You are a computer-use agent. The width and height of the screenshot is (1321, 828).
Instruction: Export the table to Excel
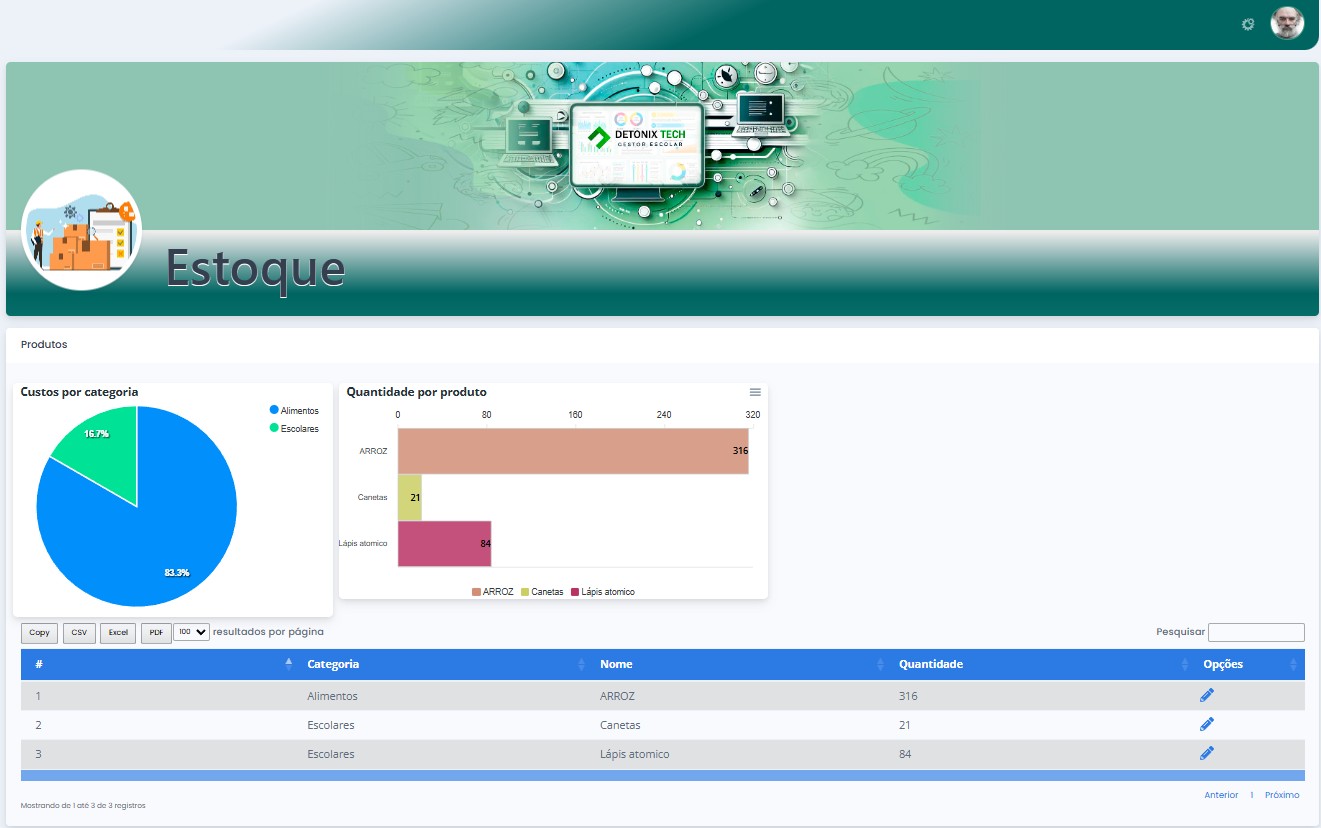point(119,633)
